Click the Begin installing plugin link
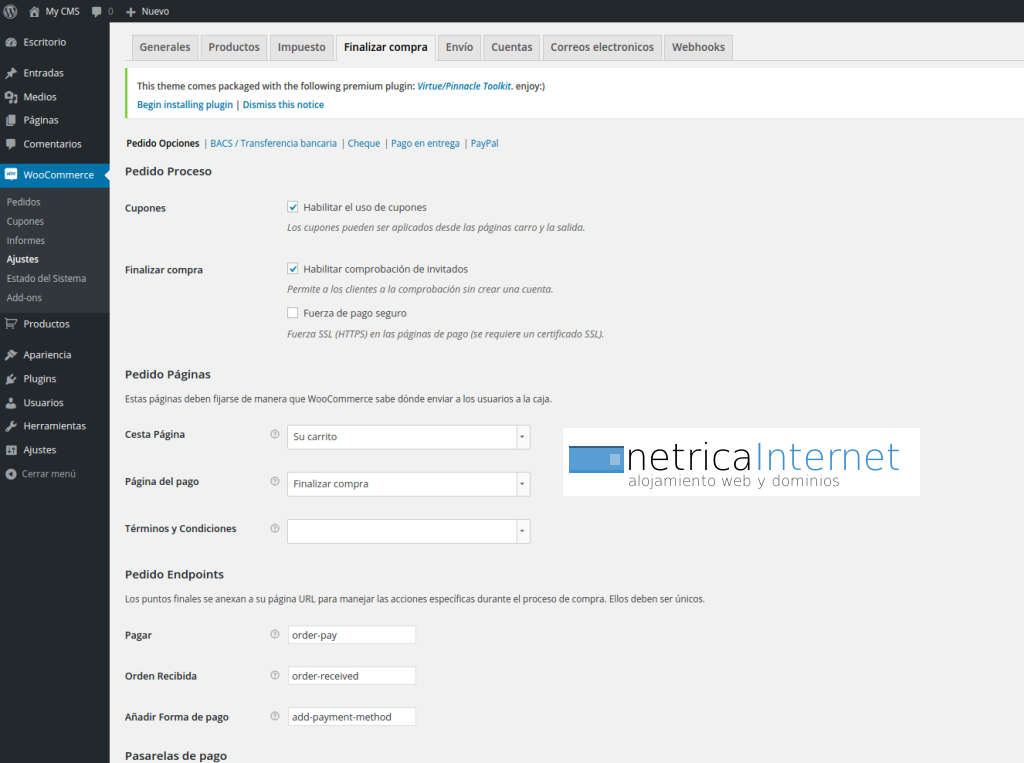Screen dimensions: 1024x763 (184, 105)
